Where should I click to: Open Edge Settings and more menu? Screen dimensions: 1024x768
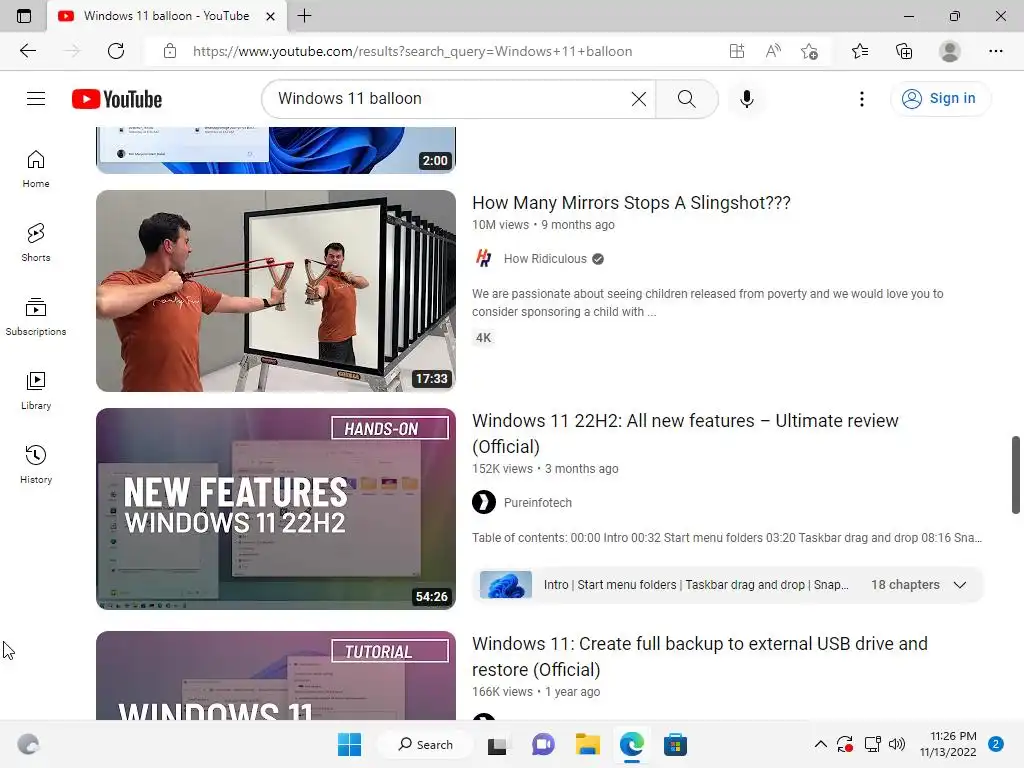coord(995,51)
